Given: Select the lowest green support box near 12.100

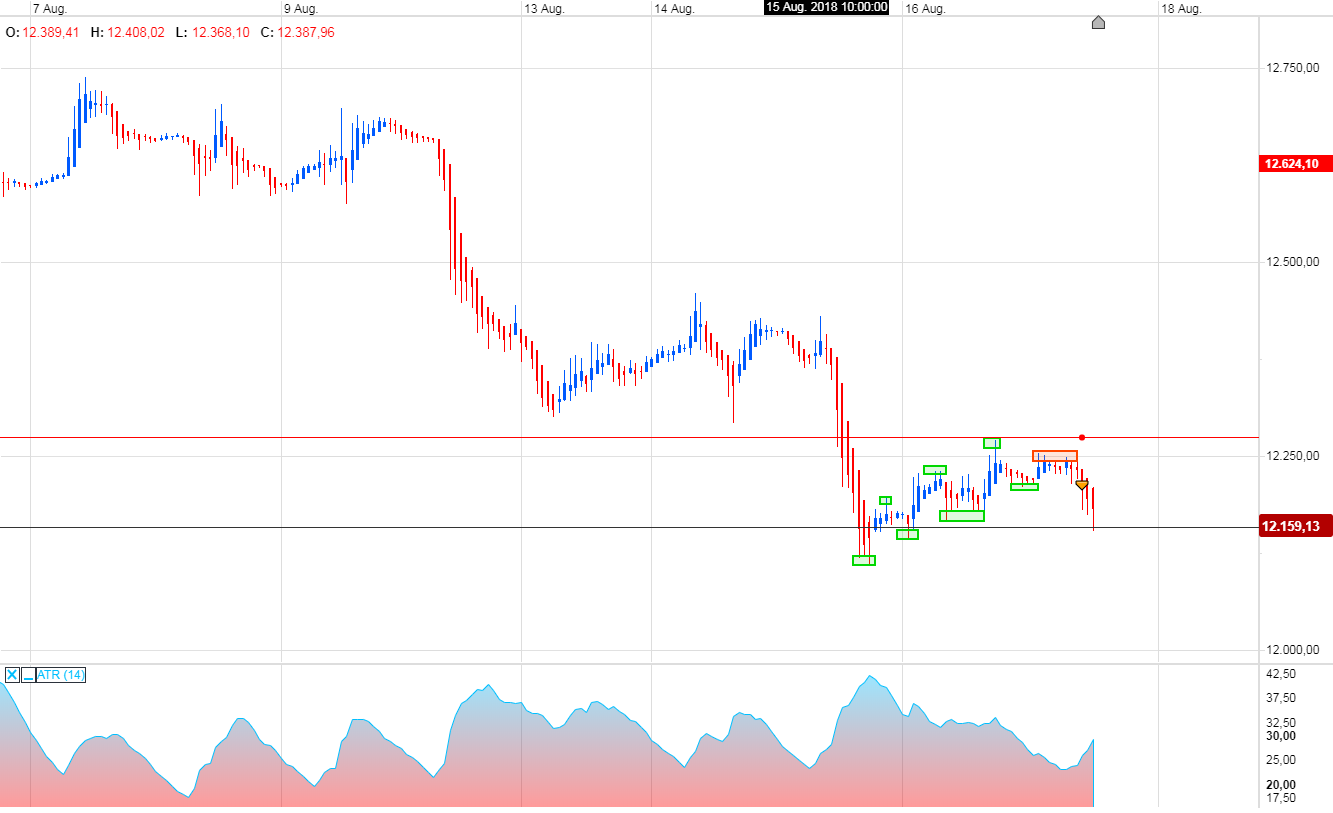Looking at the screenshot, I should pyautogui.click(x=863, y=560).
